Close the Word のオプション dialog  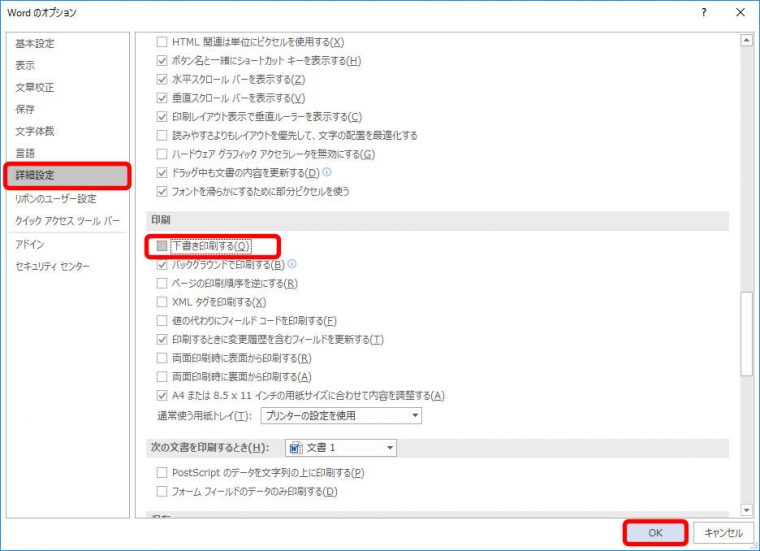[x=741, y=13]
